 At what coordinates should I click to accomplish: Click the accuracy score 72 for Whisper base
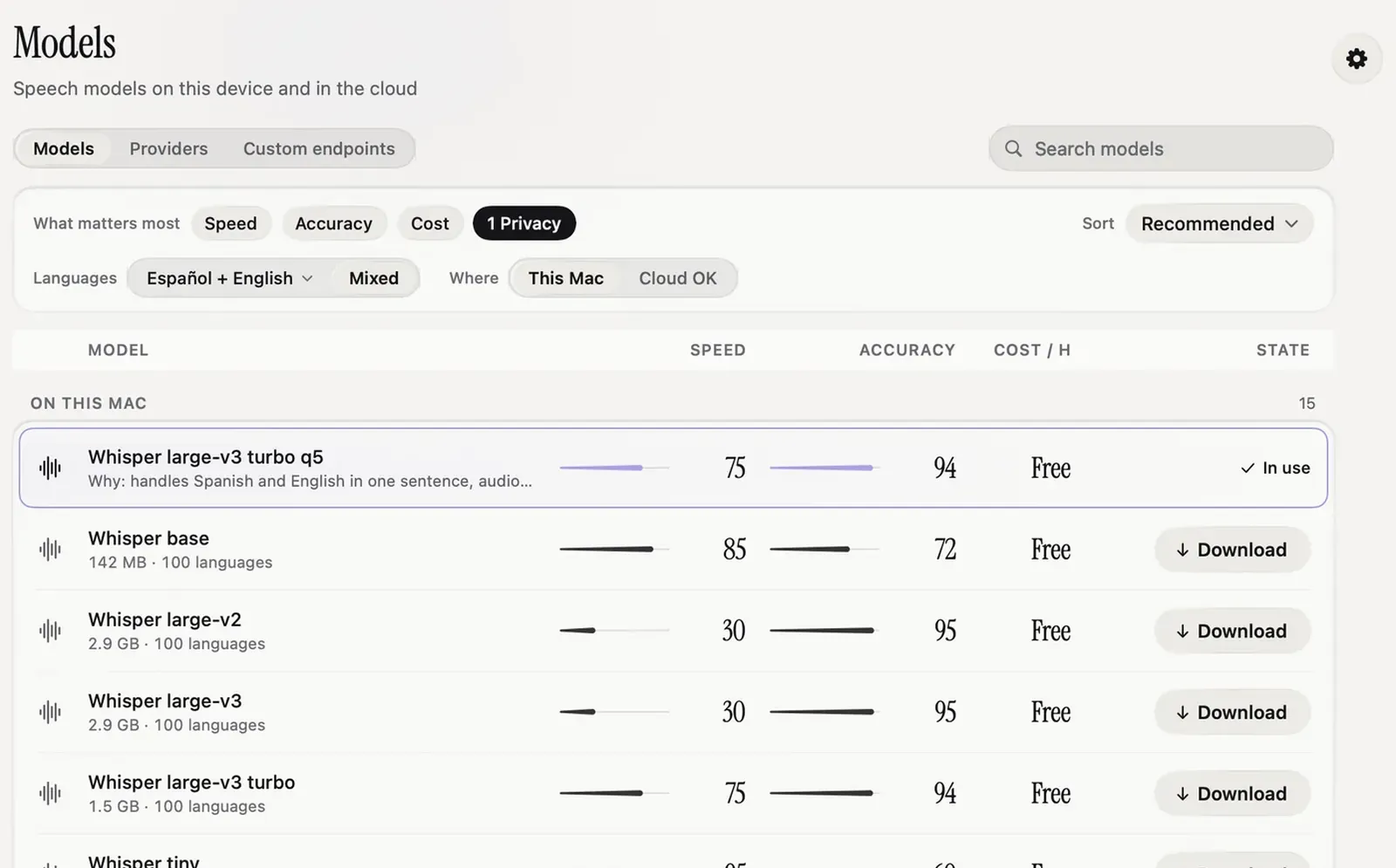pos(945,550)
